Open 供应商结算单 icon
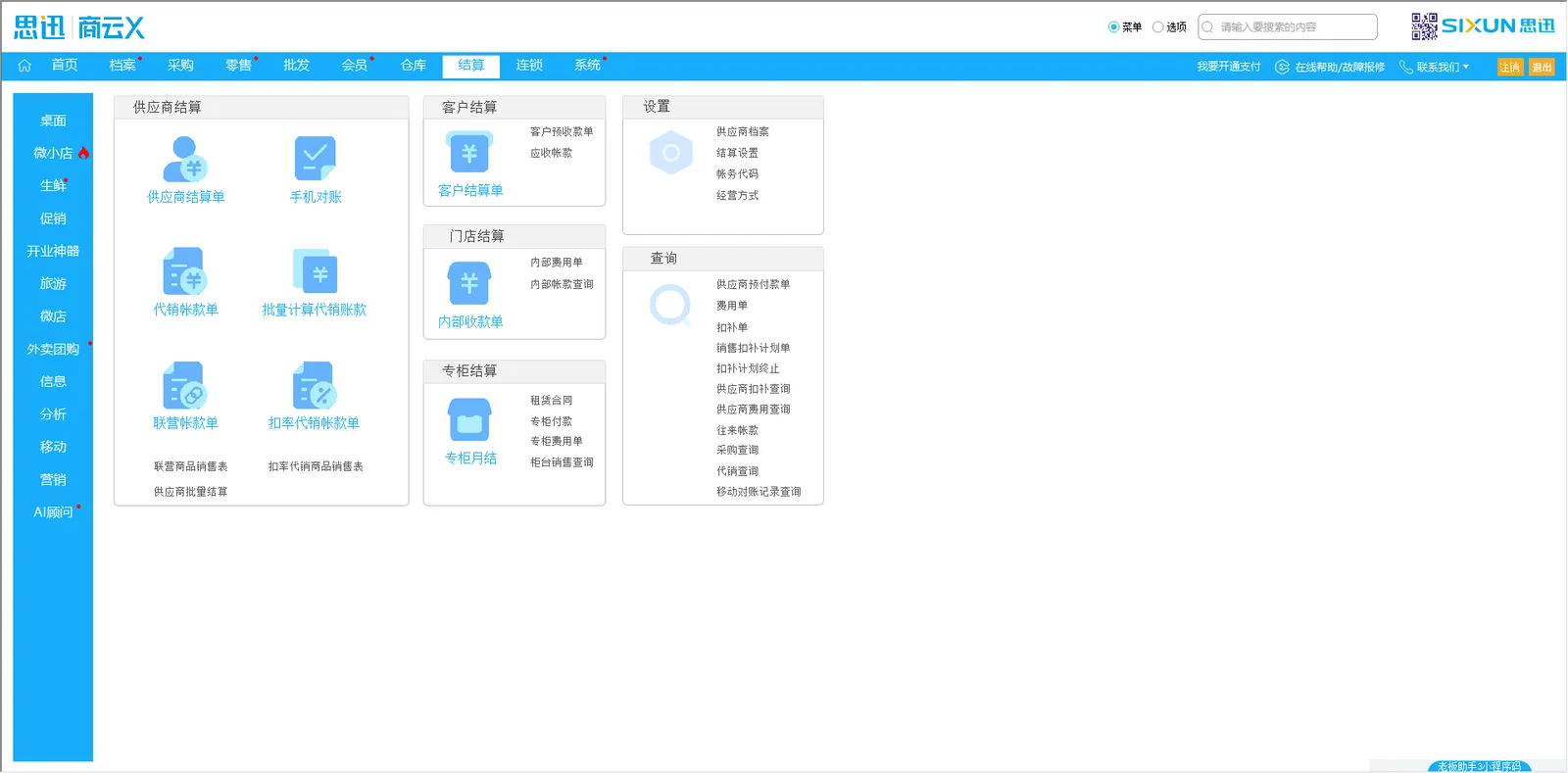Screen dimensions: 1568x773 pyautogui.click(x=185, y=159)
